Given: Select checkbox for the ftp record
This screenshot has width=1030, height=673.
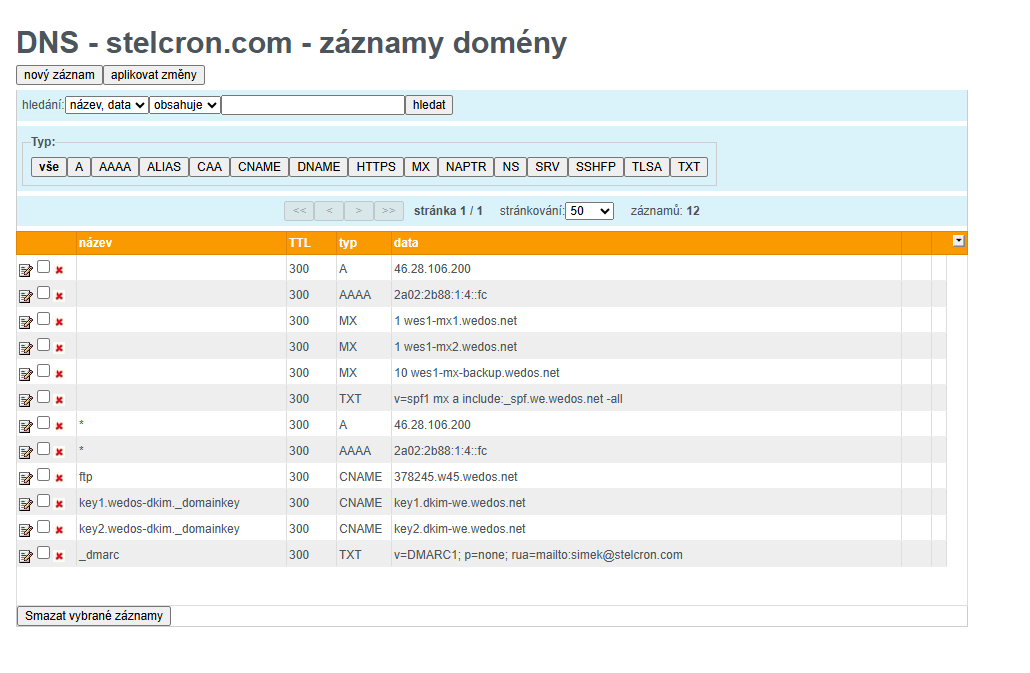Looking at the screenshot, I should click(x=44, y=475).
